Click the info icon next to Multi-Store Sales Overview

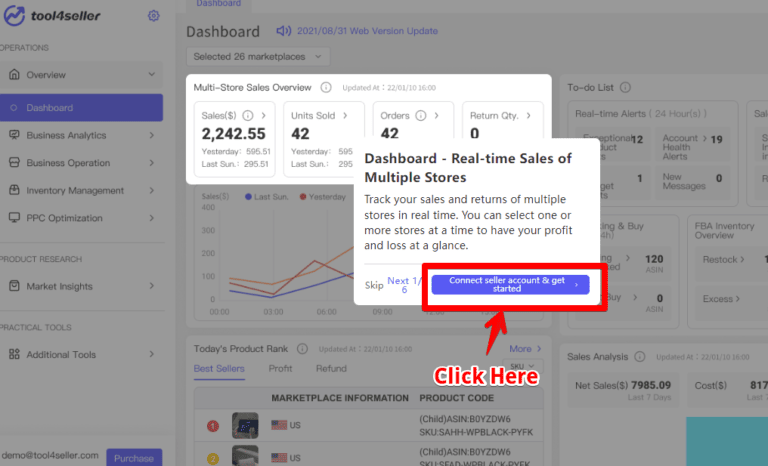coord(326,87)
